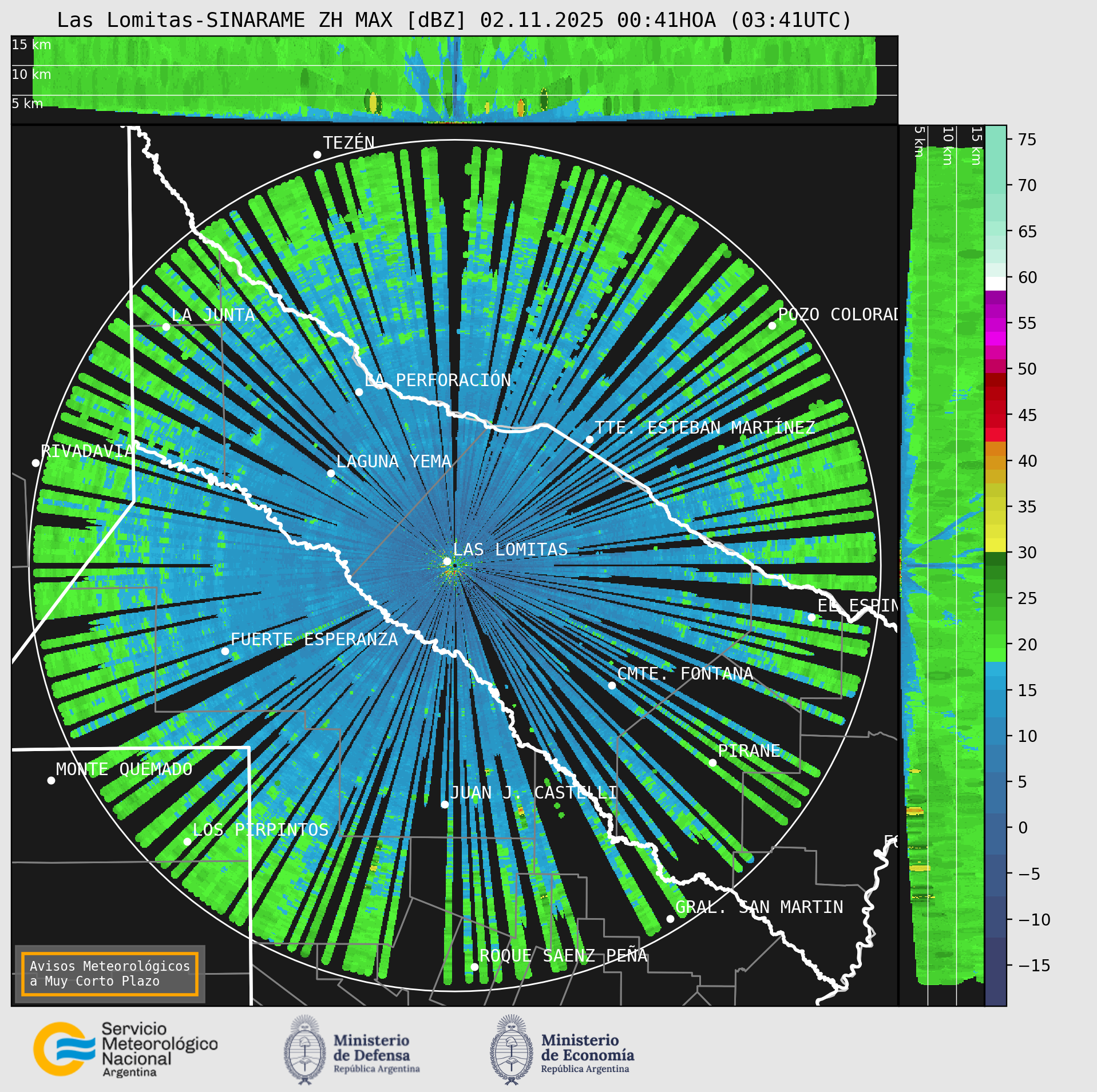Click the Tte. Esteban Martínez marker dot
The height and width of the screenshot is (1092, 1097).
(x=589, y=439)
